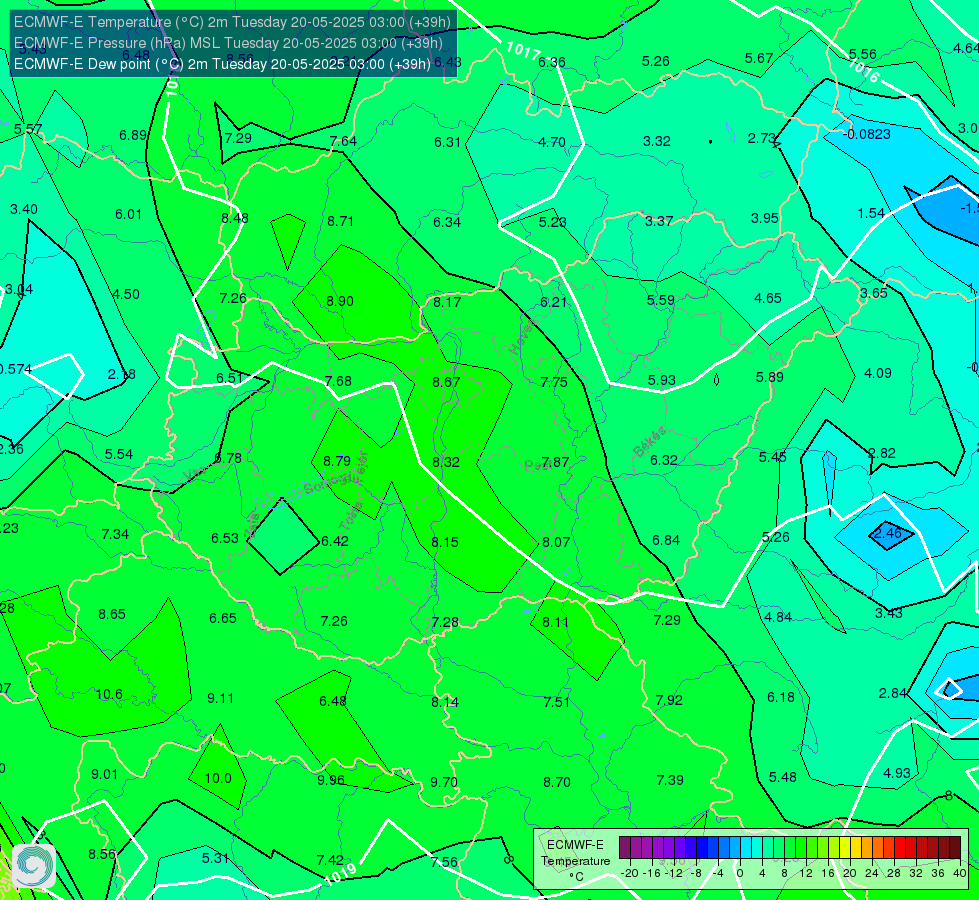Click the 8.32 dew point value

pyautogui.click(x=446, y=462)
